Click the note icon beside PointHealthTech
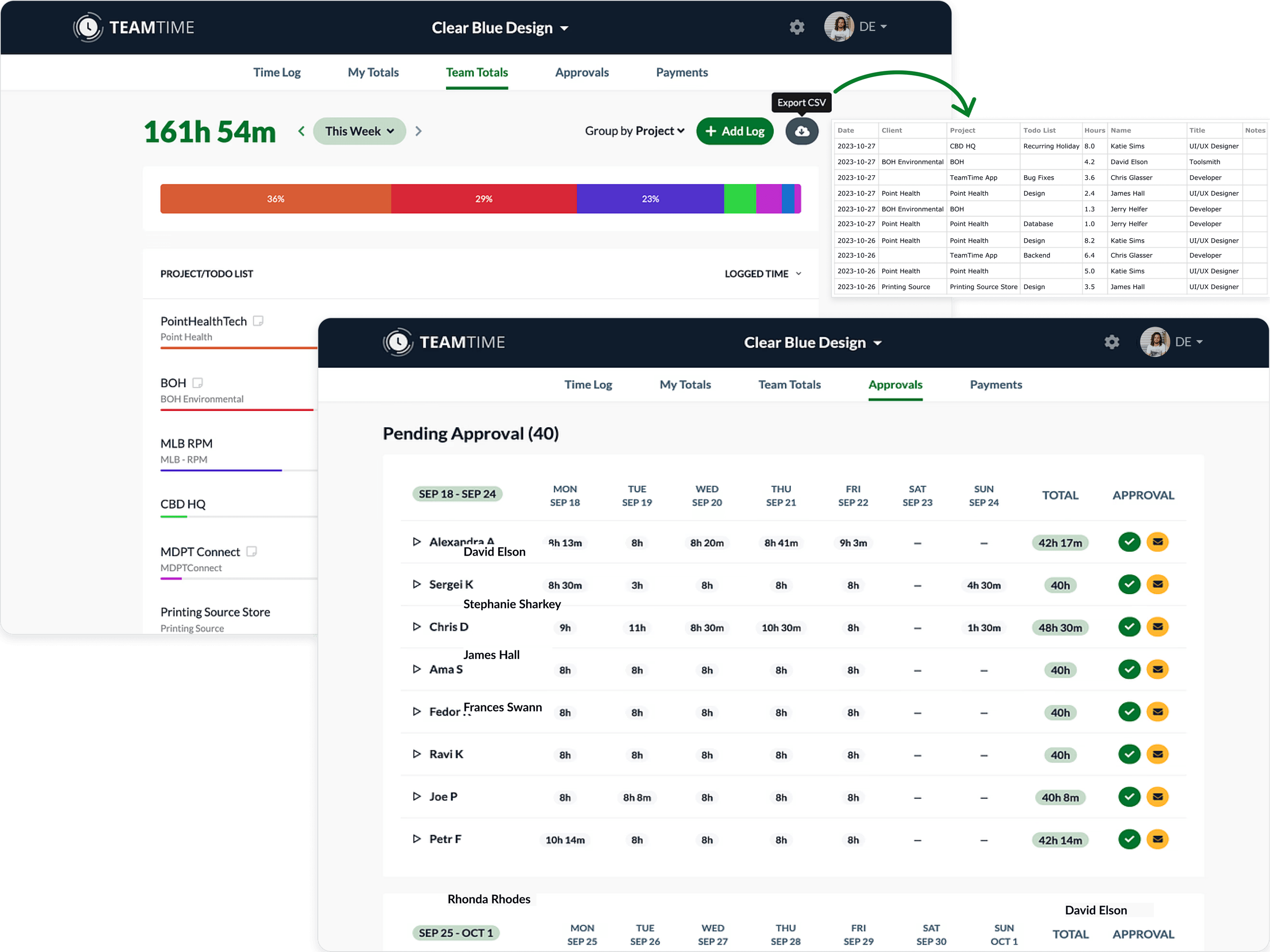The width and height of the screenshot is (1270, 952). 258,321
